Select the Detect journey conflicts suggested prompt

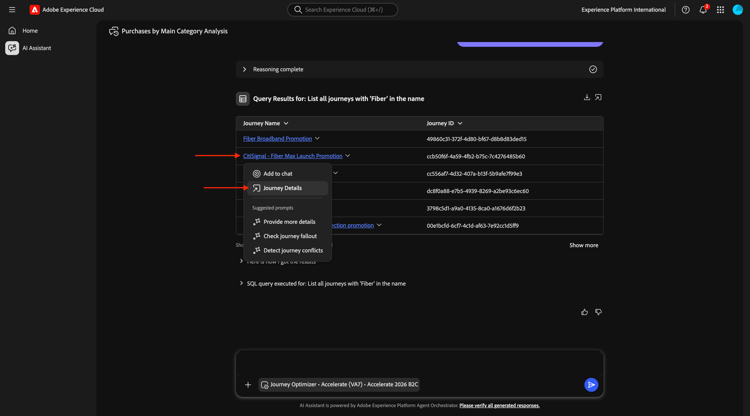click(287, 251)
